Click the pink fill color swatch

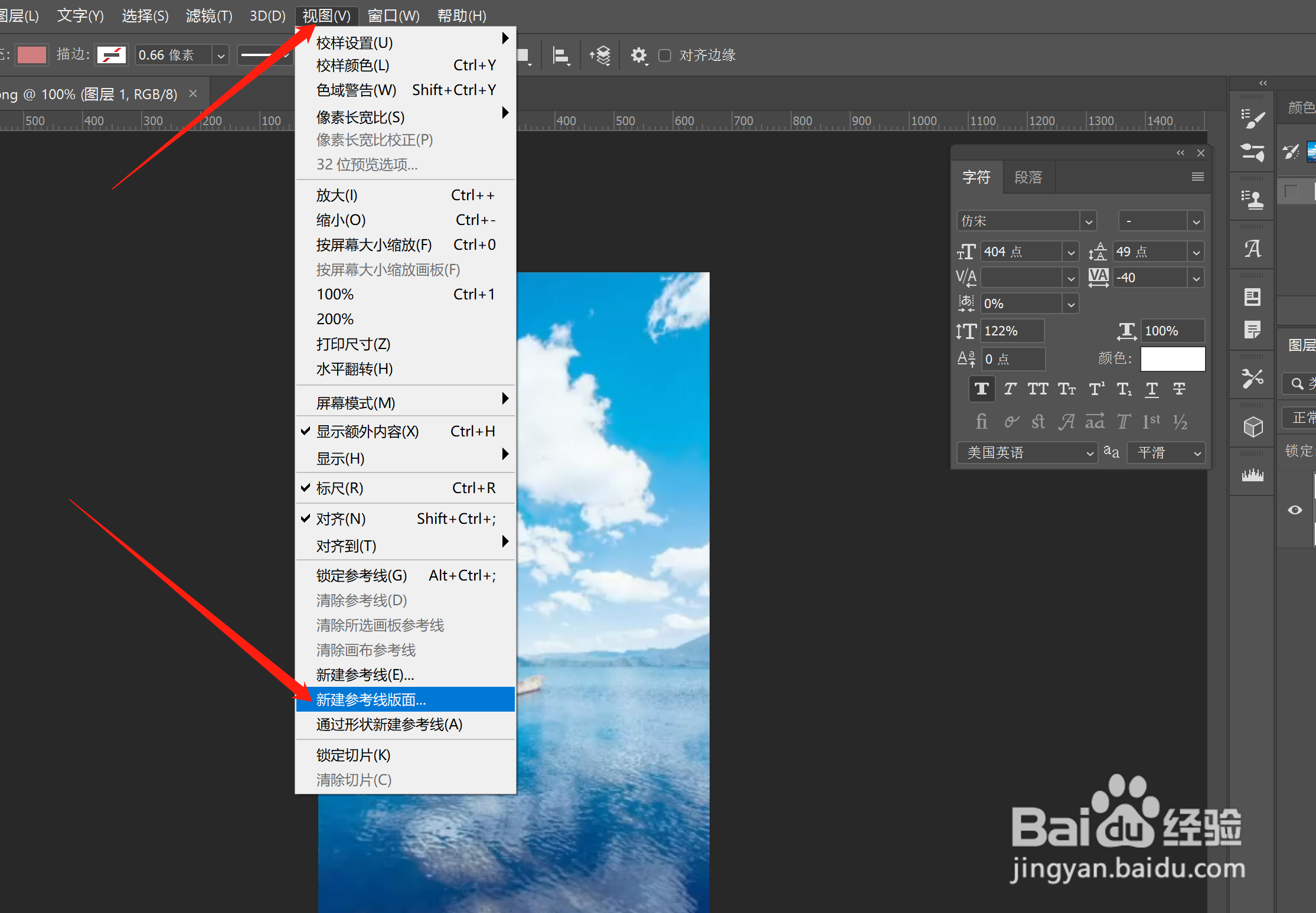tap(32, 56)
